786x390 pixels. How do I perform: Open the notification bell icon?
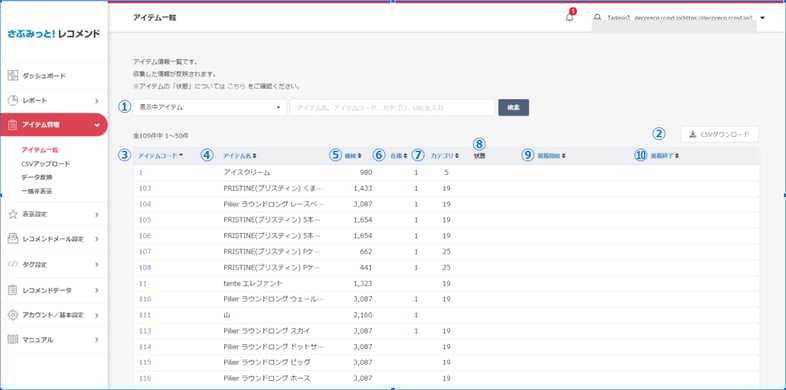569,17
